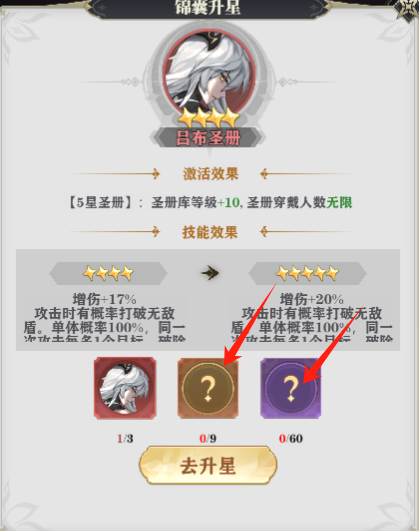Viewport: 419px width, 531px height.
Task: Click the arrow between star levels
Action: click(x=210, y=273)
